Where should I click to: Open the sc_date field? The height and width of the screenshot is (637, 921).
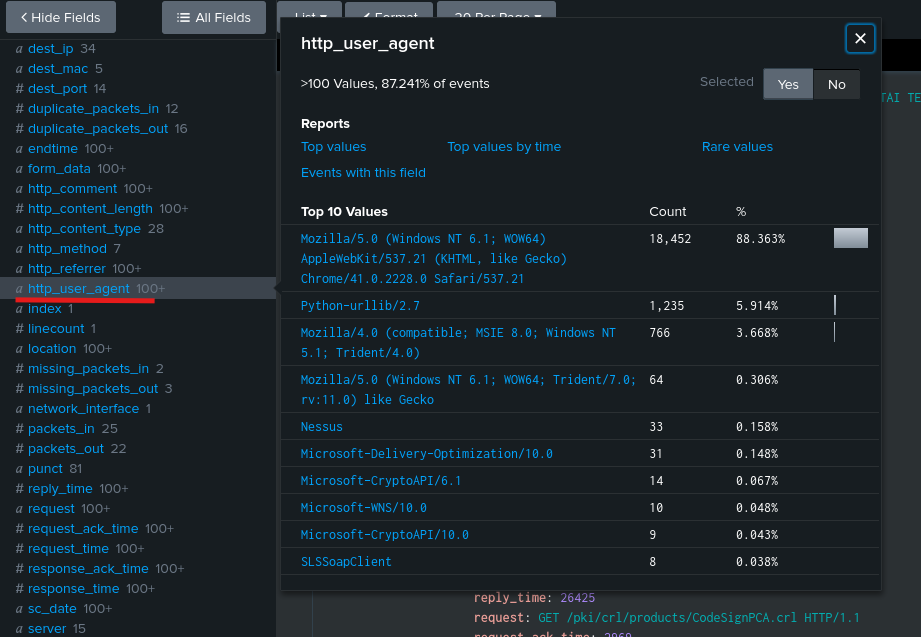pos(52,608)
